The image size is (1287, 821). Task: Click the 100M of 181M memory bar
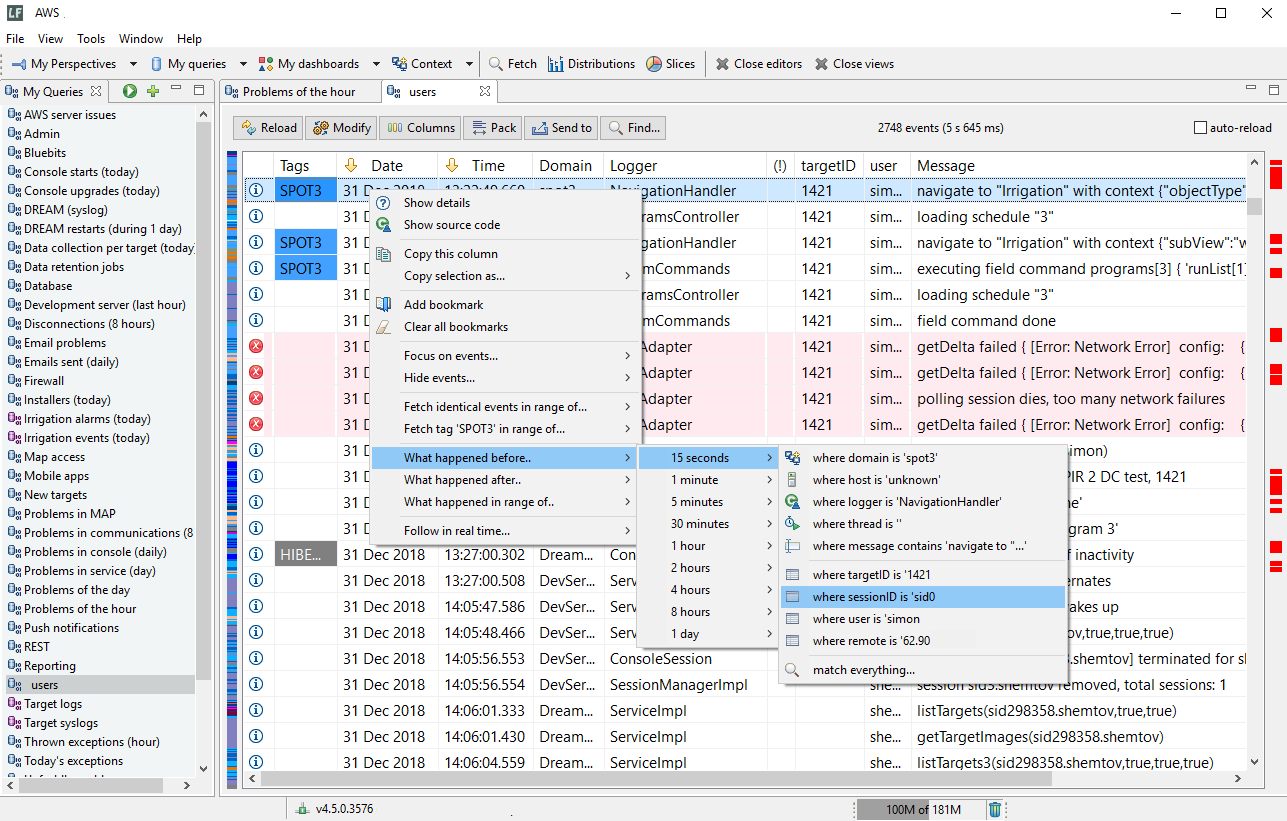(x=921, y=809)
